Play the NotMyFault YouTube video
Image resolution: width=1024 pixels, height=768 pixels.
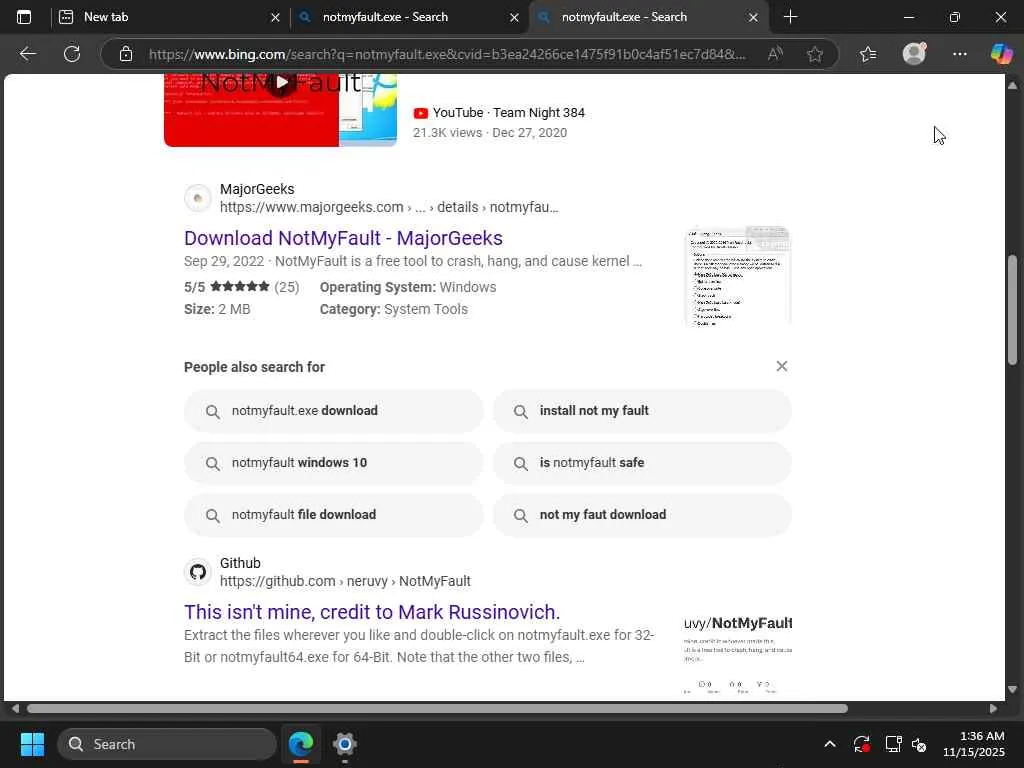pyautogui.click(x=281, y=83)
